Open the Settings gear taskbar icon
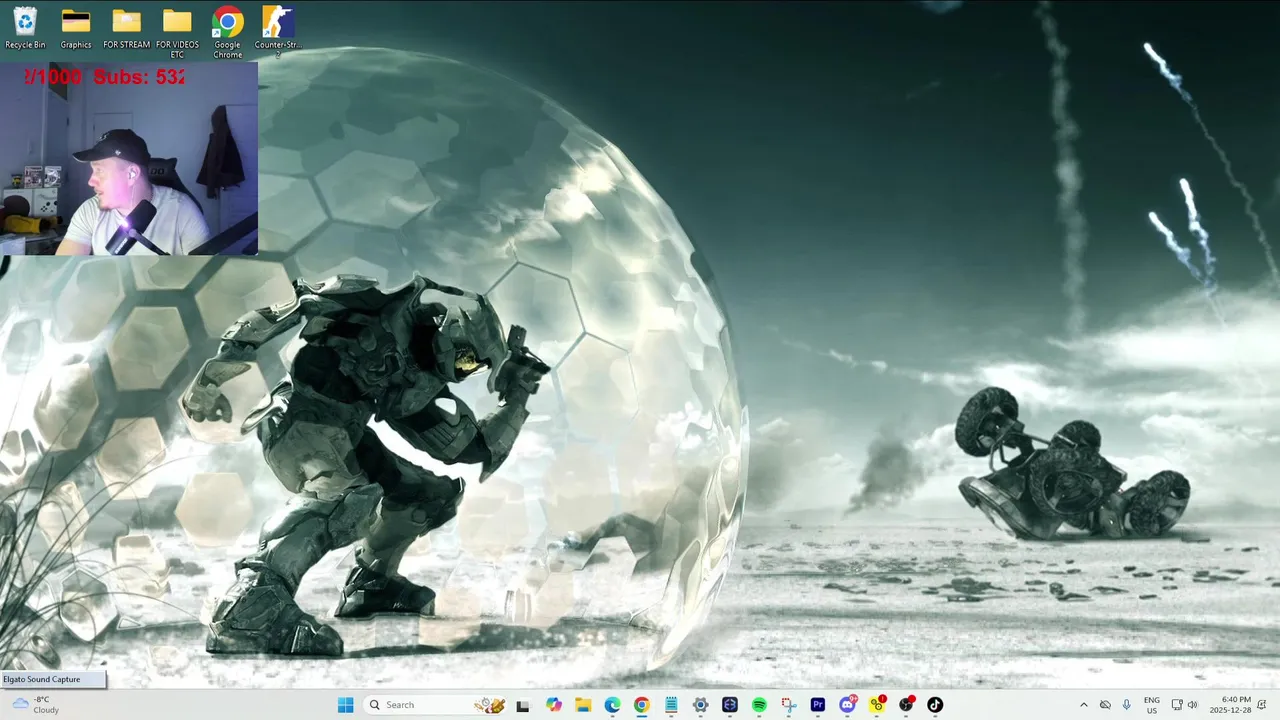 point(700,705)
